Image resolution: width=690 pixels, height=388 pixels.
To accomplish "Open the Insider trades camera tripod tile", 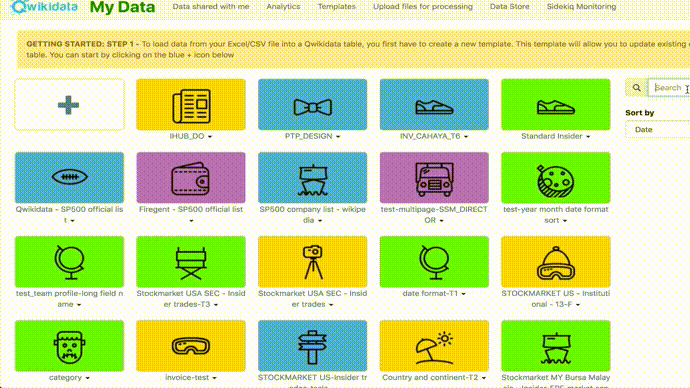I will tap(312, 262).
